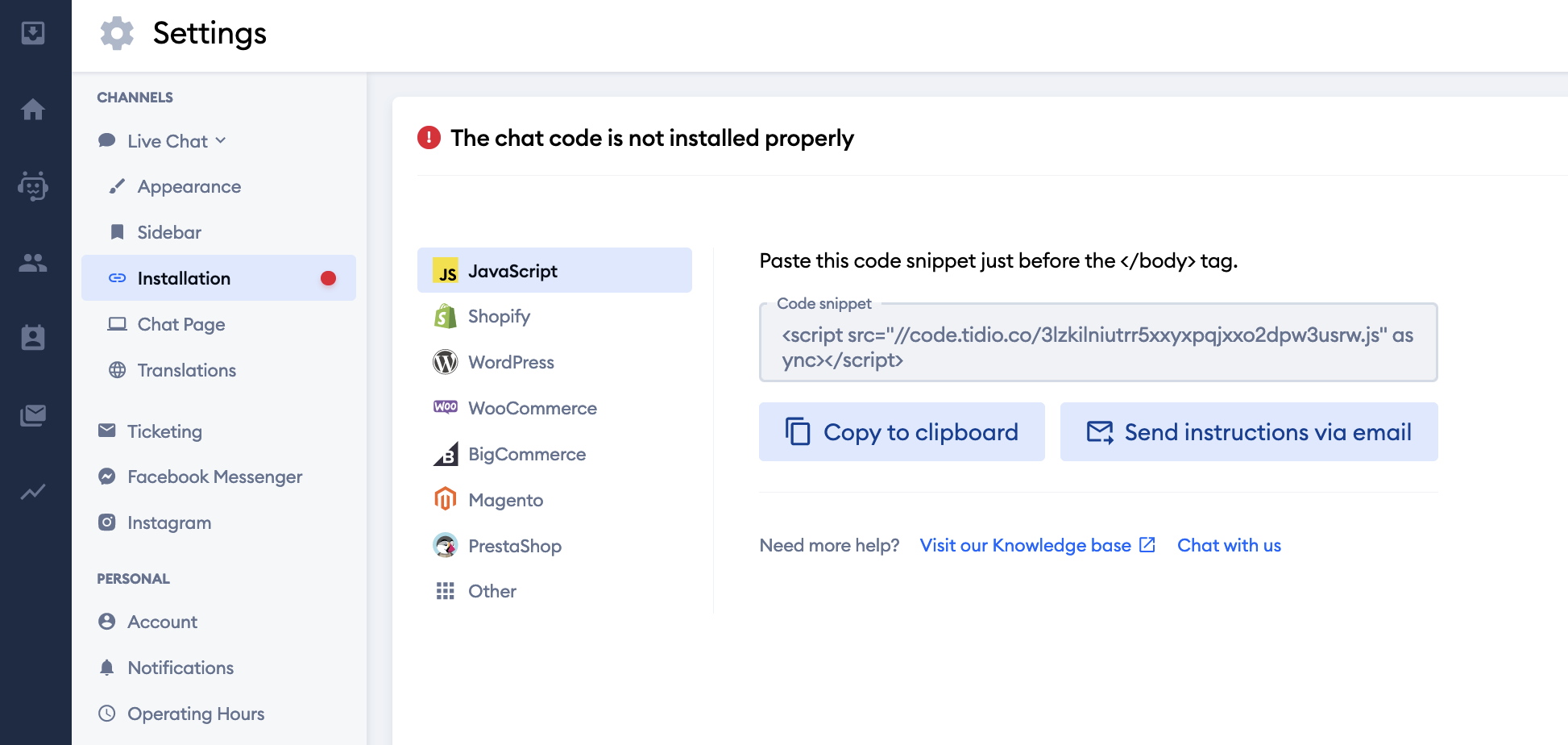This screenshot has width=1568, height=745.
Task: Click the Chat Page laptop icon
Action: pyautogui.click(x=118, y=324)
